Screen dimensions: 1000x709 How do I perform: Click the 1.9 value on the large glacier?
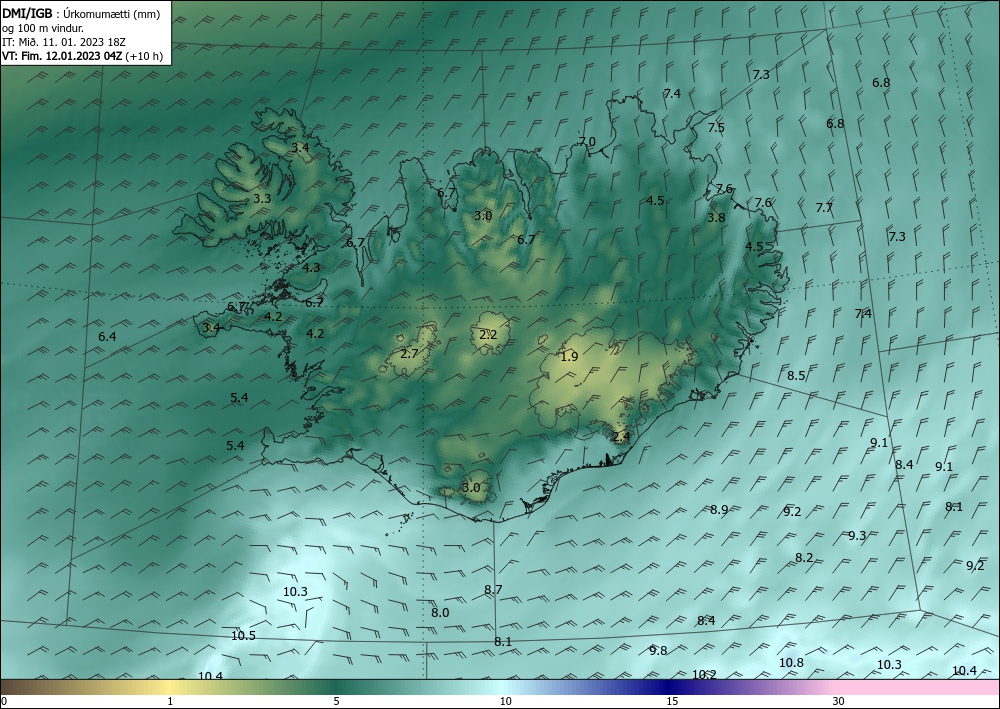coord(569,356)
